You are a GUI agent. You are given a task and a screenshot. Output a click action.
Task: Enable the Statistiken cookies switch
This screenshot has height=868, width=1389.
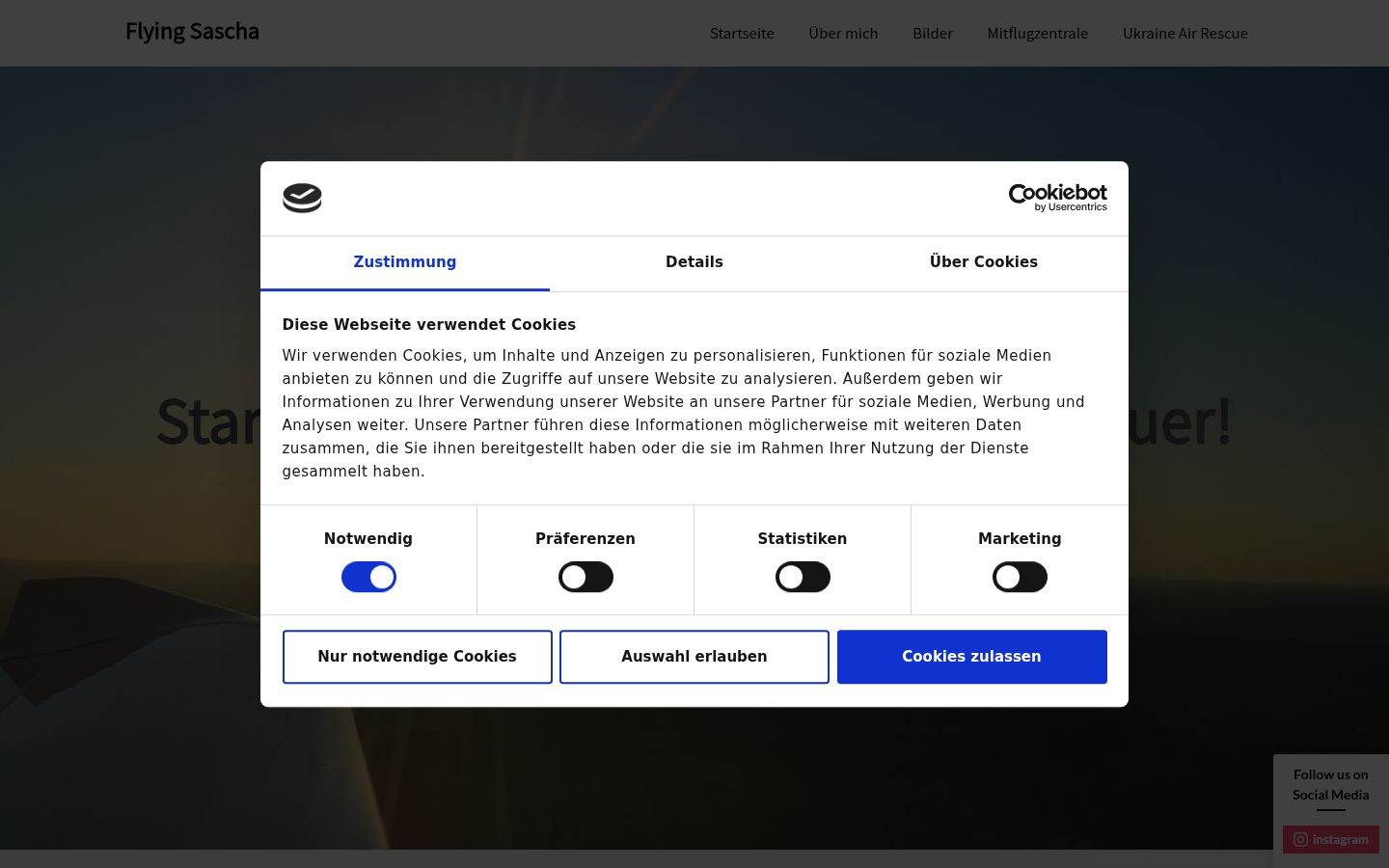pos(803,577)
